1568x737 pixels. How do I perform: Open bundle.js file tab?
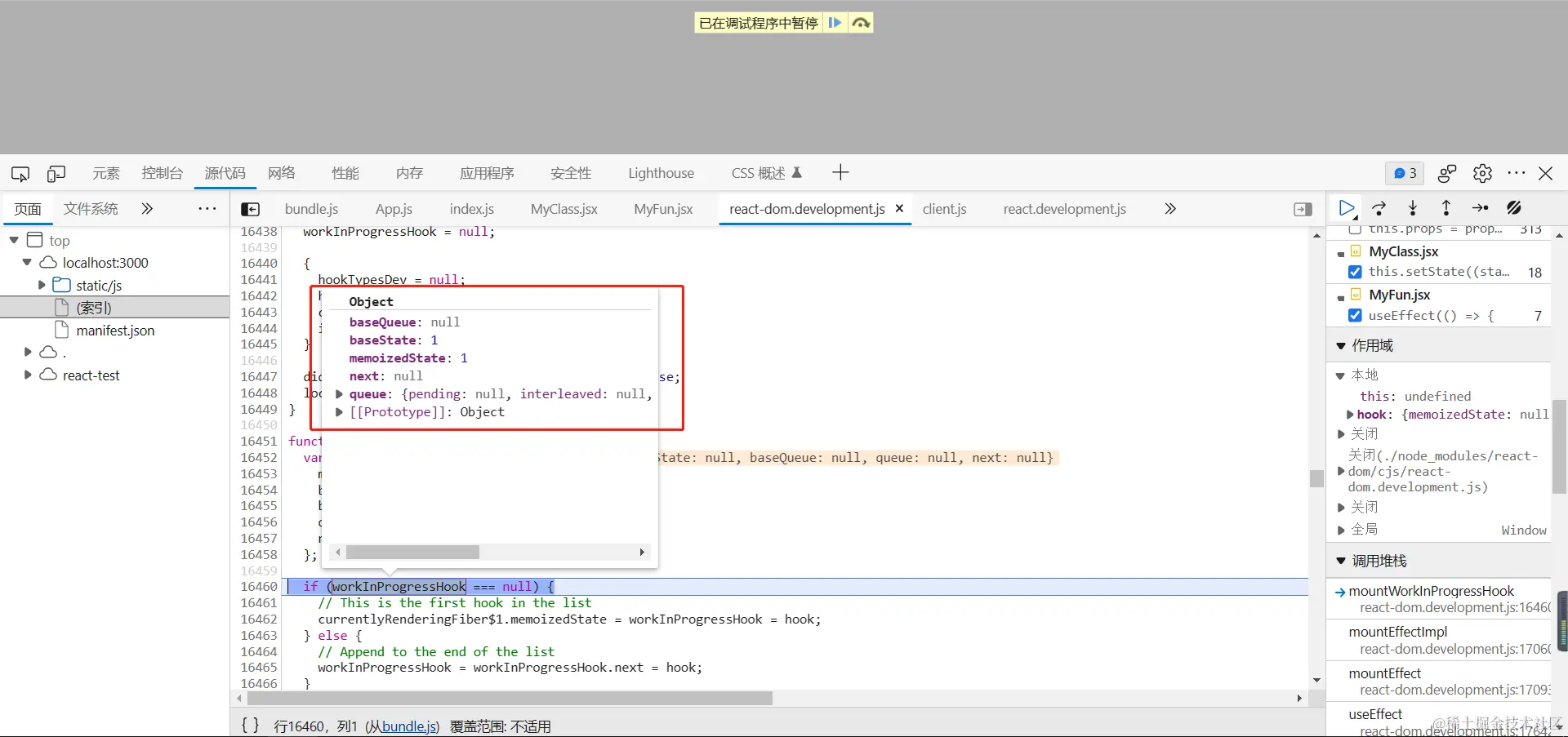(x=311, y=209)
